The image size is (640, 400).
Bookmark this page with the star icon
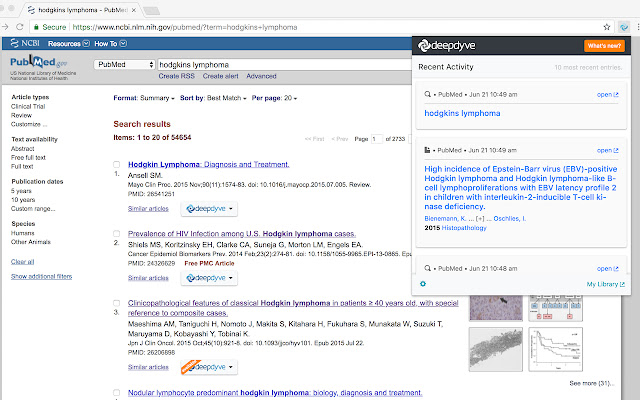(x=607, y=27)
